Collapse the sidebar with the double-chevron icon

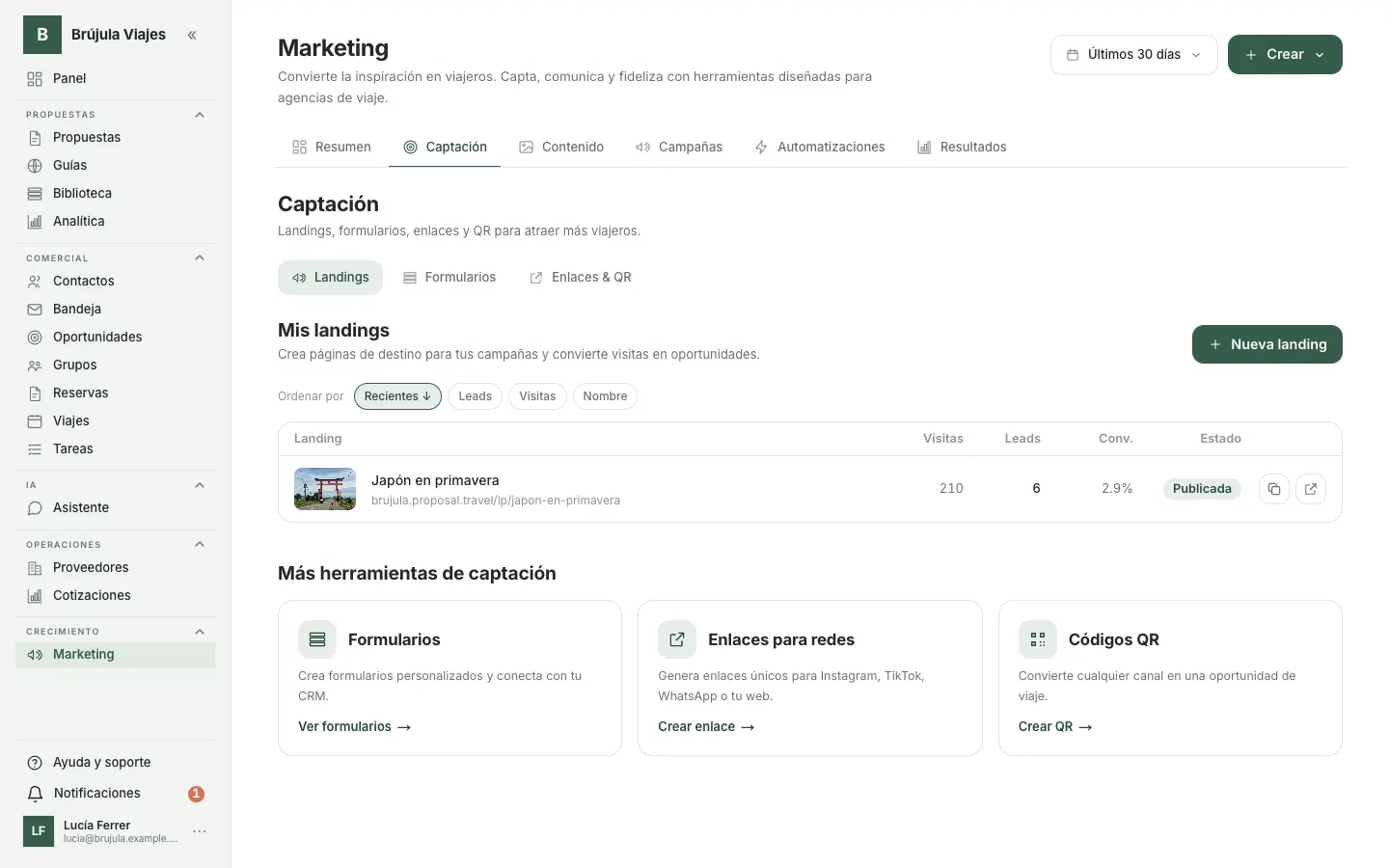click(x=192, y=35)
